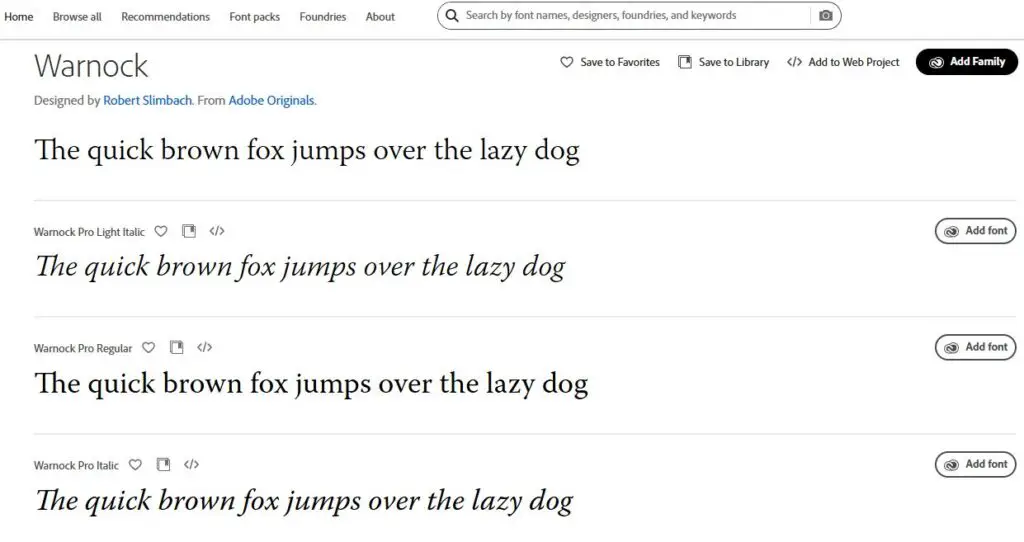Favorite Warnock Pro Light Italic with heart
This screenshot has height=542, width=1024.
click(161, 231)
